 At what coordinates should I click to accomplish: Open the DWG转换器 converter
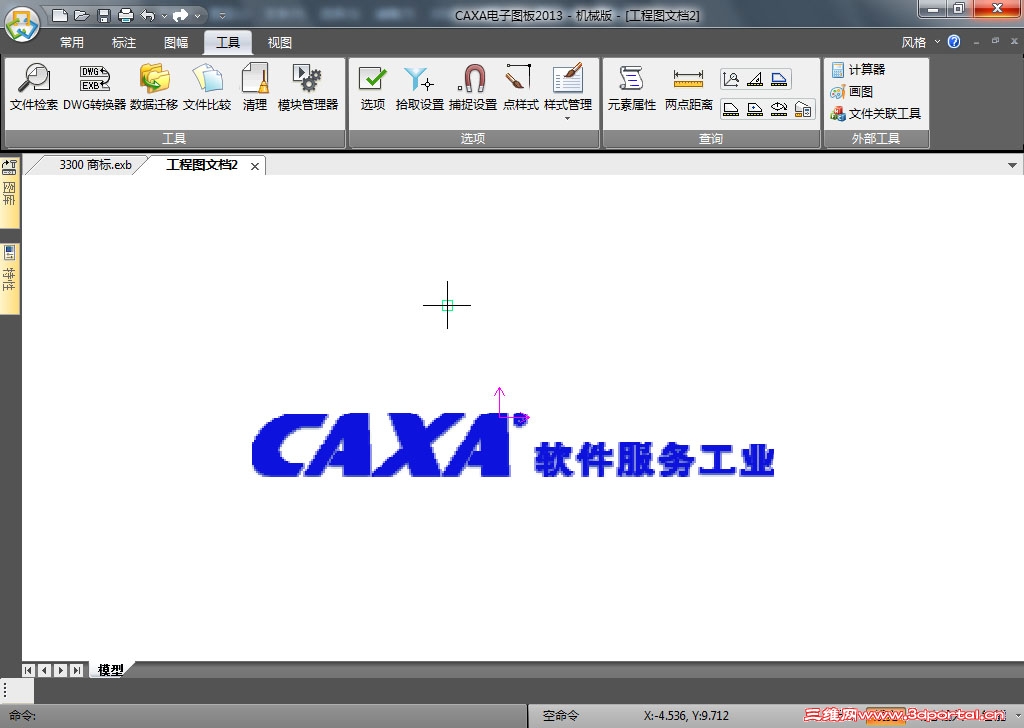click(x=95, y=87)
